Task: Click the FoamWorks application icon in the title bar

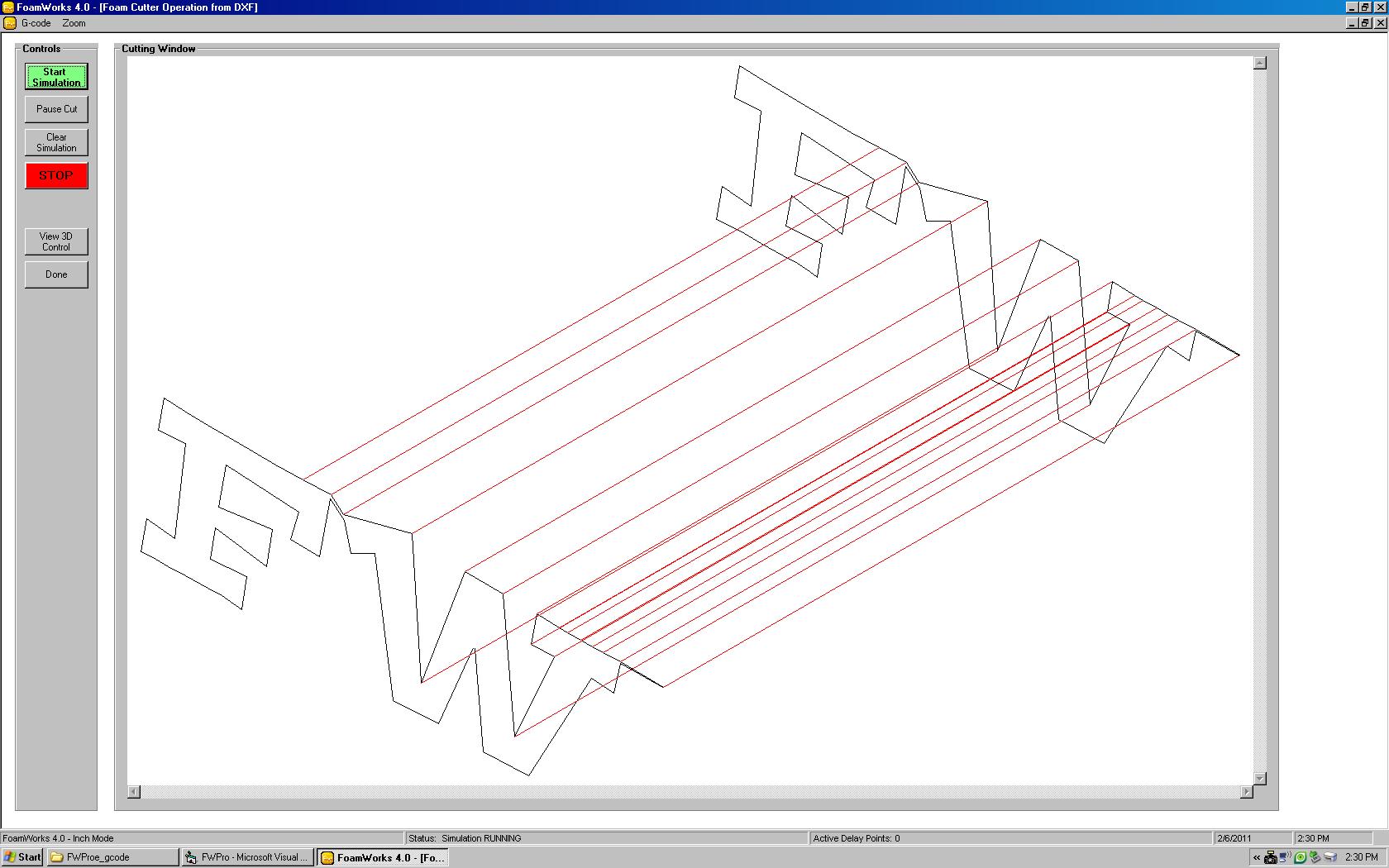Action: (x=8, y=7)
